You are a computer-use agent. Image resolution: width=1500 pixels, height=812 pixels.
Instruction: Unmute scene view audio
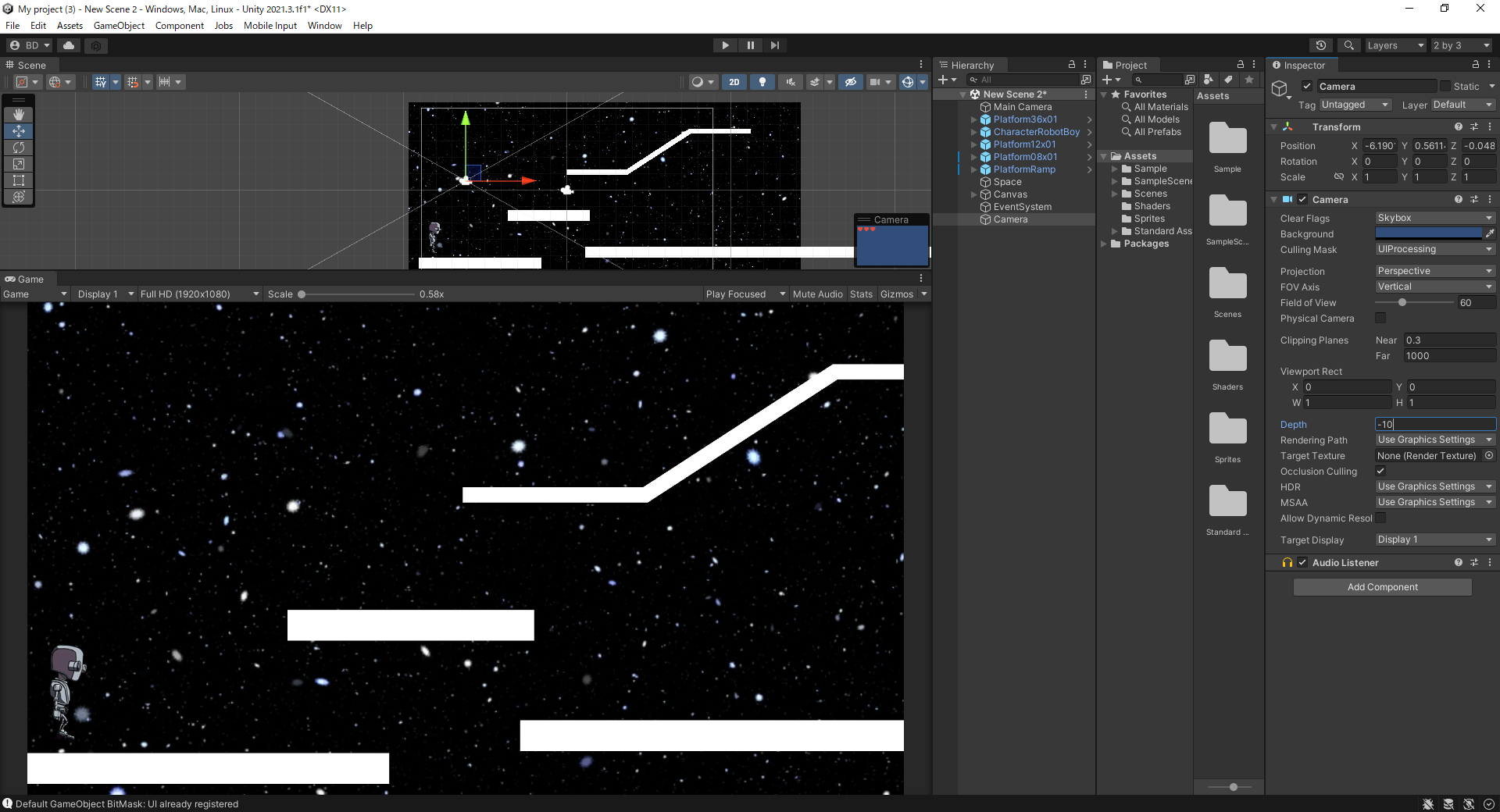790,82
